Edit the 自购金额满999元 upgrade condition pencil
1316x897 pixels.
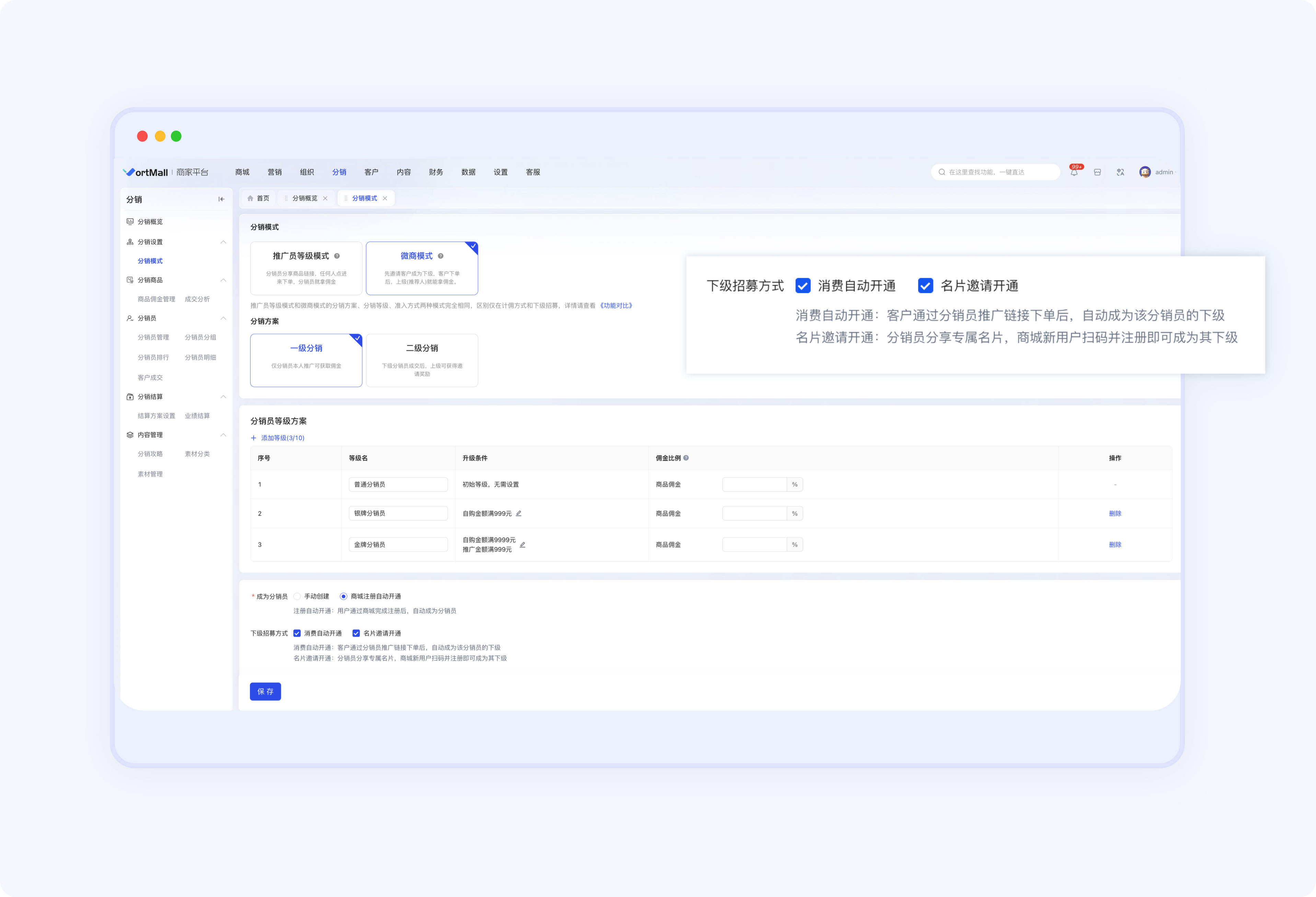tap(519, 513)
